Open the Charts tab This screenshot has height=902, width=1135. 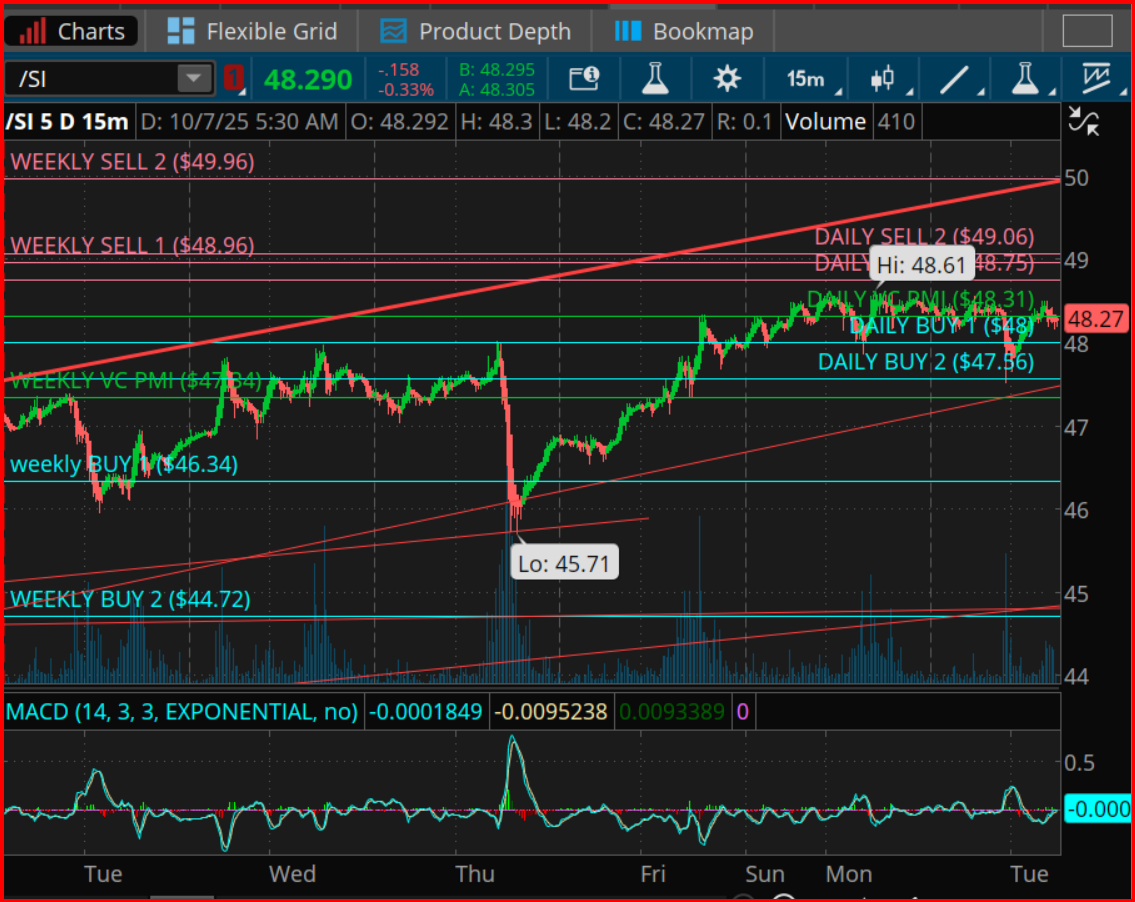tap(72, 31)
